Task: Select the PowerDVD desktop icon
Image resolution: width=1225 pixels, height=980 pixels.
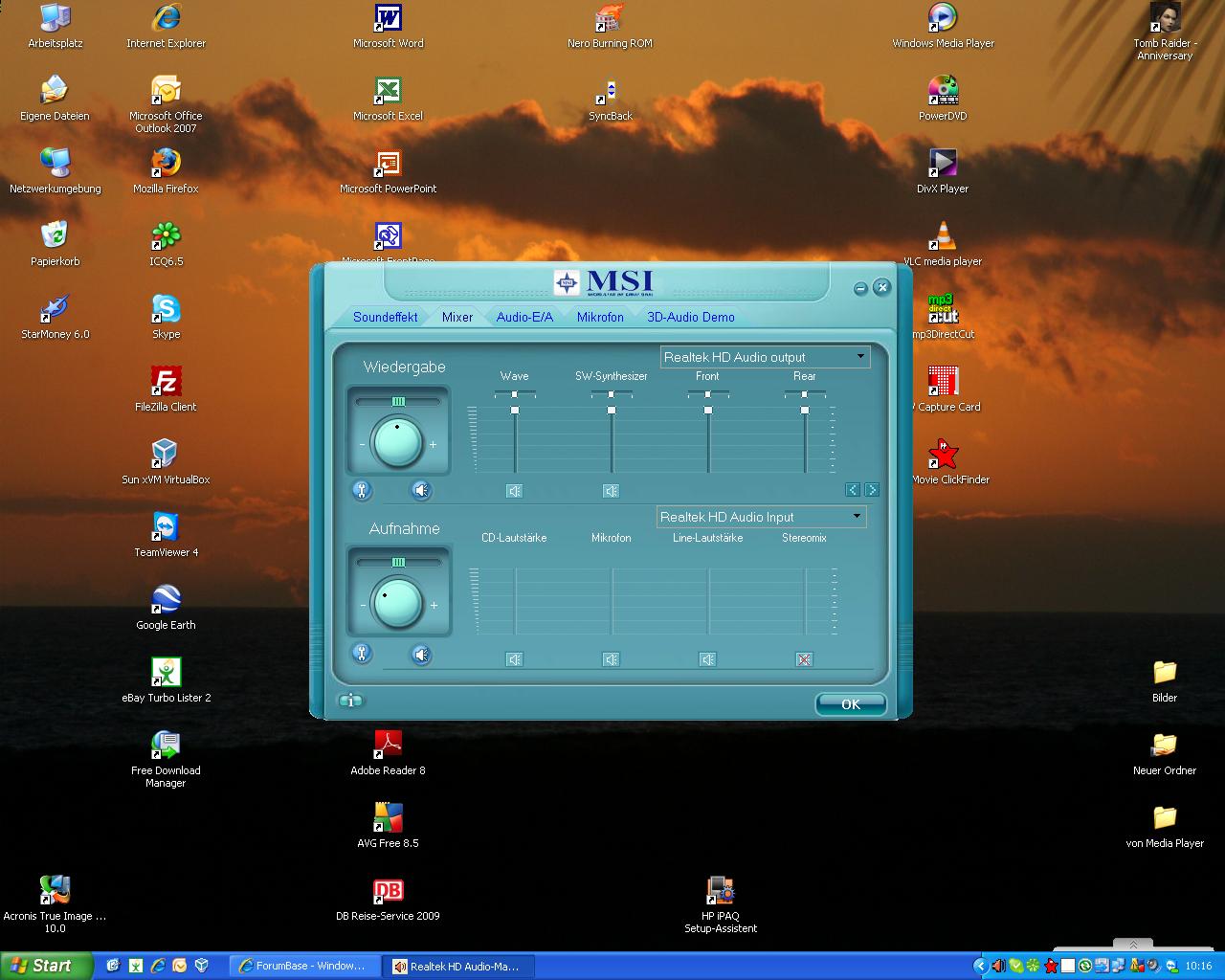Action: 943,100
